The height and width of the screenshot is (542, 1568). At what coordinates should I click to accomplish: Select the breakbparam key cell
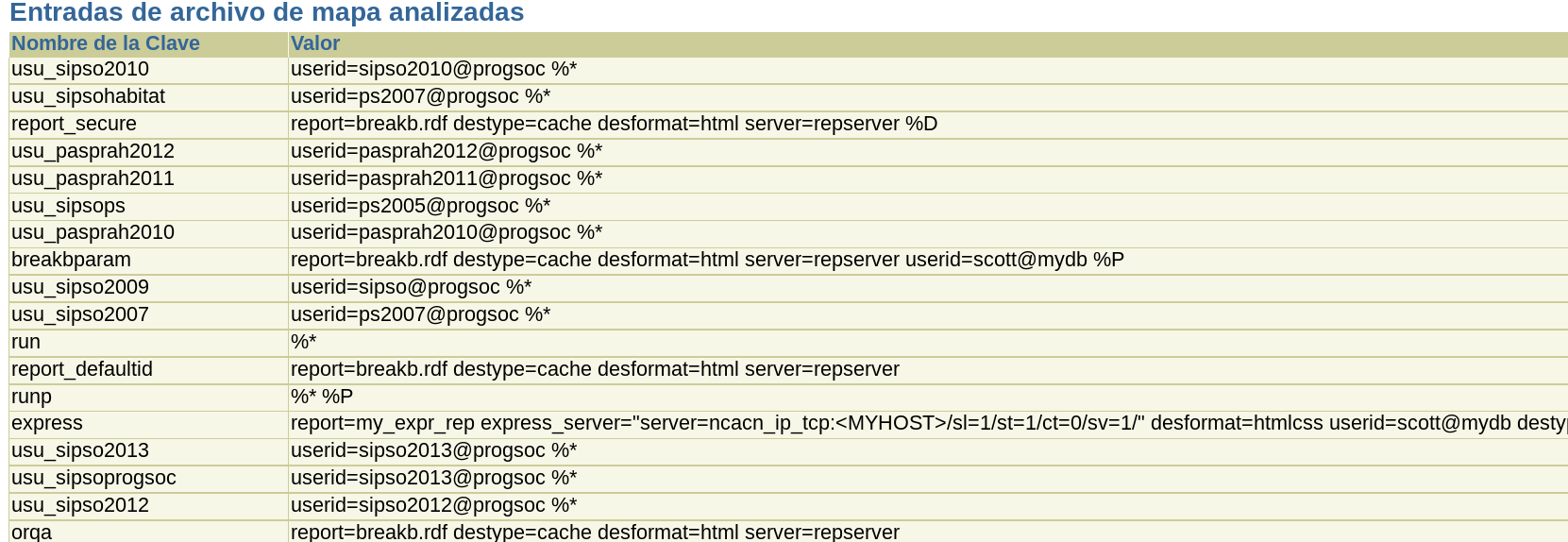point(71,261)
